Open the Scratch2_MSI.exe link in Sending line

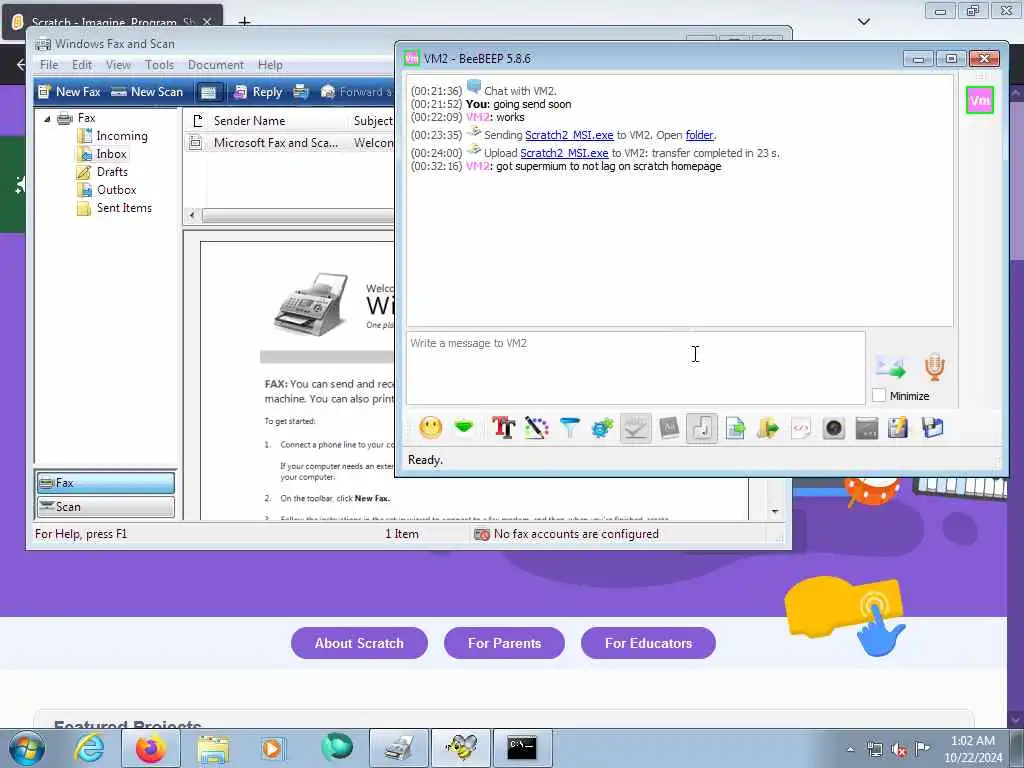coord(569,135)
